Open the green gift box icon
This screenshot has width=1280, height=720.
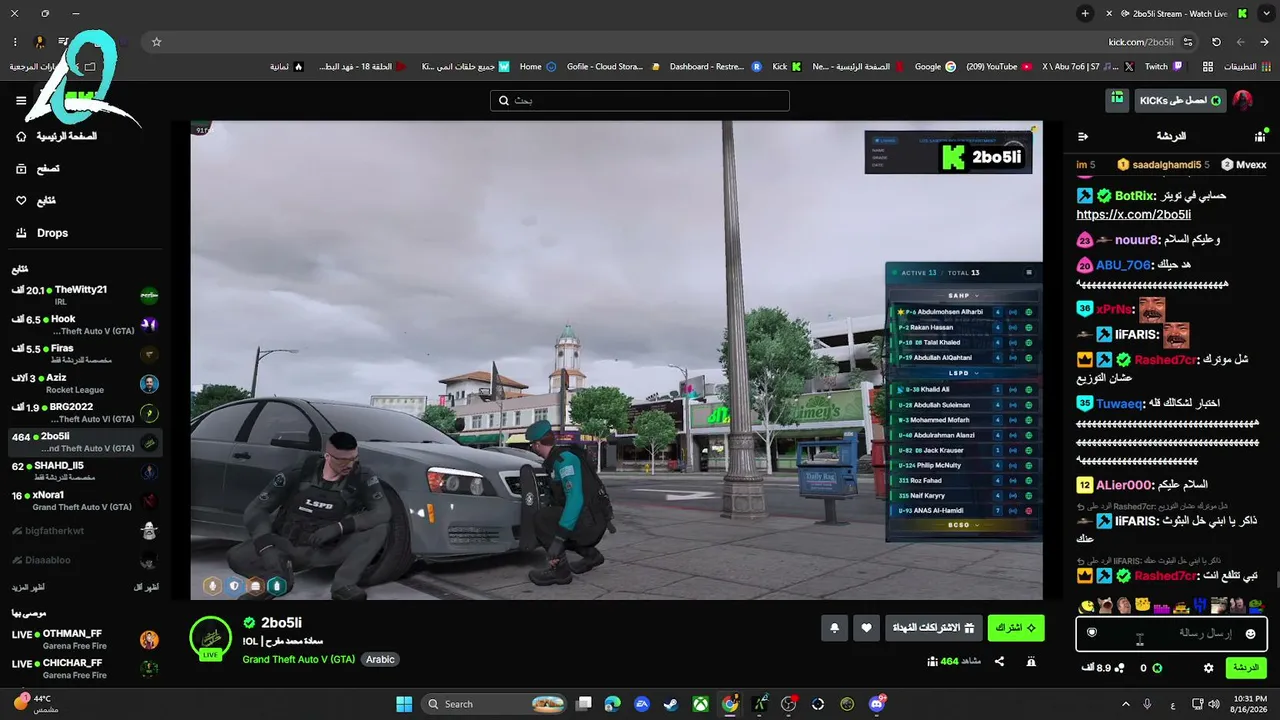tap(1117, 100)
